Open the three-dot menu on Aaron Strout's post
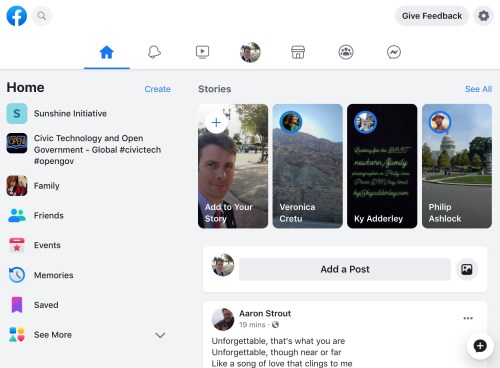The image size is (500, 368). tap(468, 318)
